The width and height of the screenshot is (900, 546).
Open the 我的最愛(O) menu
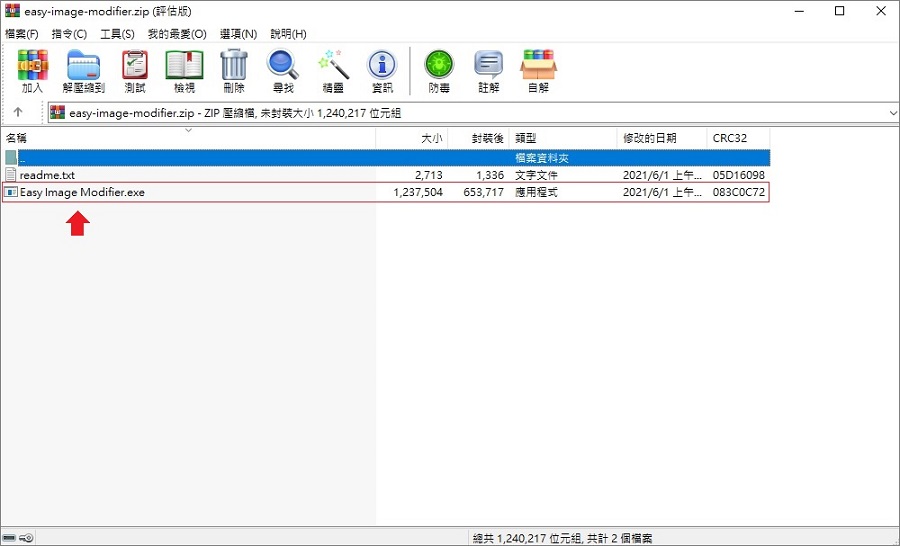tap(177, 34)
